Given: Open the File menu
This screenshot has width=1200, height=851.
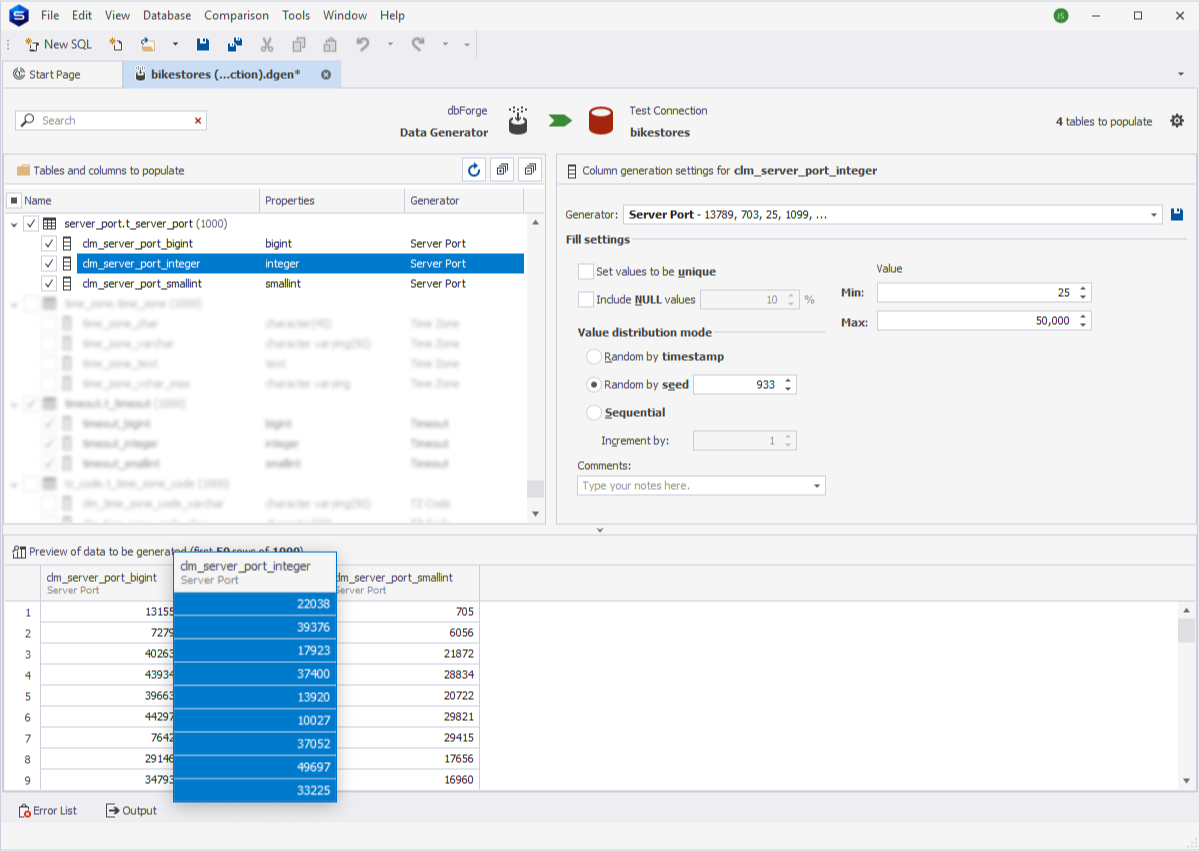Looking at the screenshot, I should tap(50, 15).
